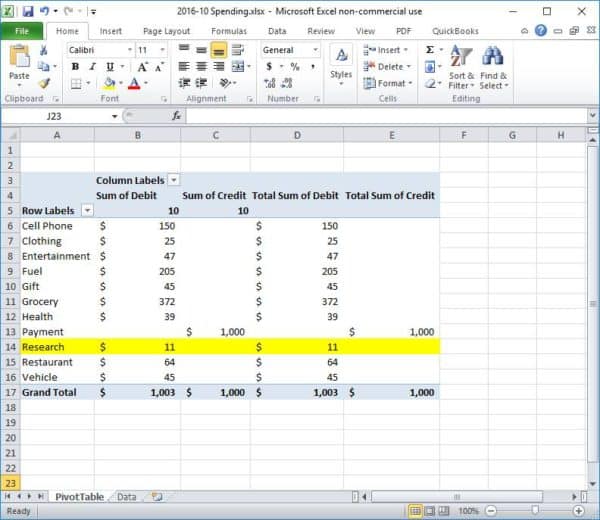Open the Calibri font name dropdown
The image size is (600, 520).
130,50
